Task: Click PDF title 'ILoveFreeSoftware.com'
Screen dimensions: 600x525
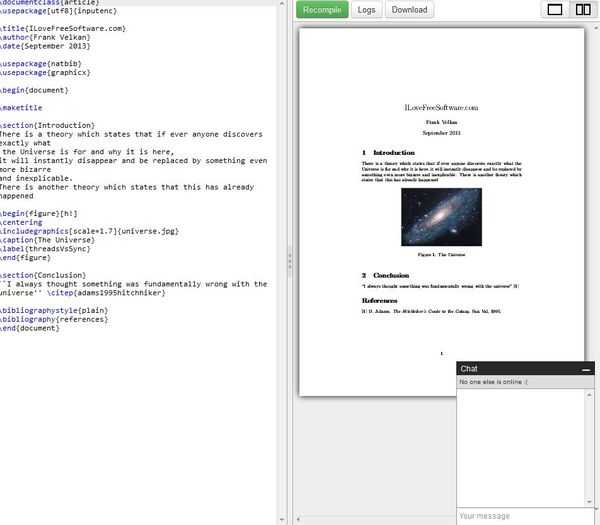Action: [x=441, y=108]
